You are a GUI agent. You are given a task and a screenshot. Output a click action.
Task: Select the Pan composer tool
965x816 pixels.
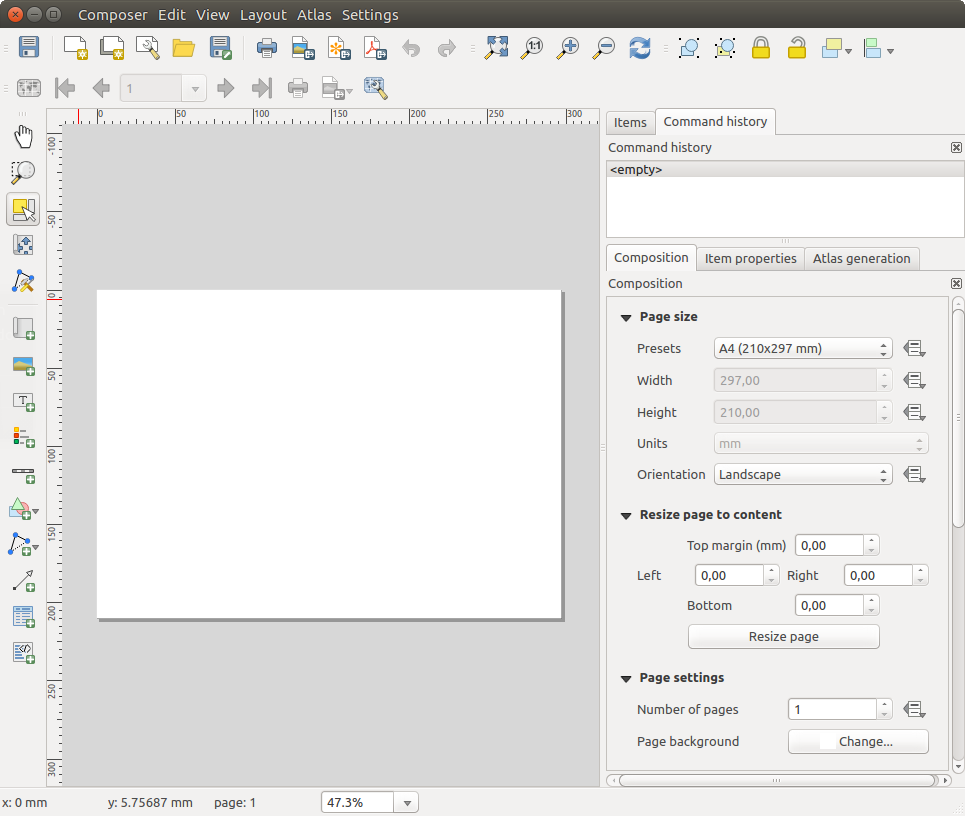23,137
